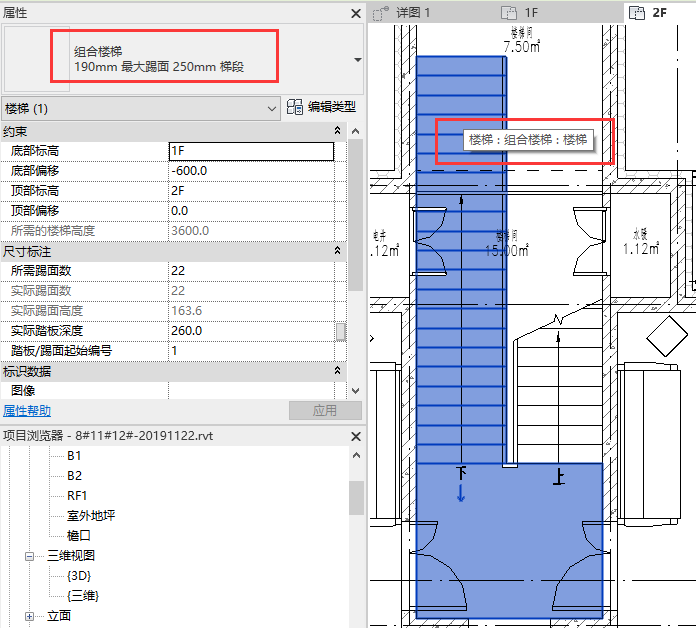Click the 底部偏移 field showing -600.0
This screenshot has height=628, width=696.
(250, 171)
